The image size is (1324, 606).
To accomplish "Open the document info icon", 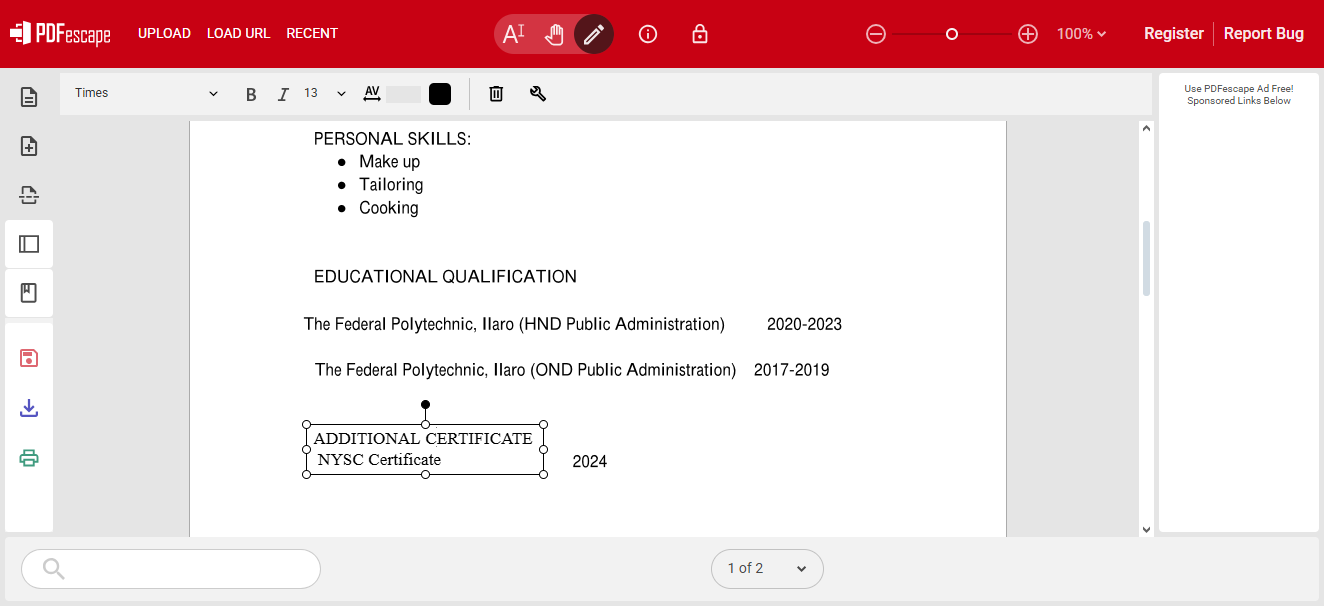I will [648, 34].
